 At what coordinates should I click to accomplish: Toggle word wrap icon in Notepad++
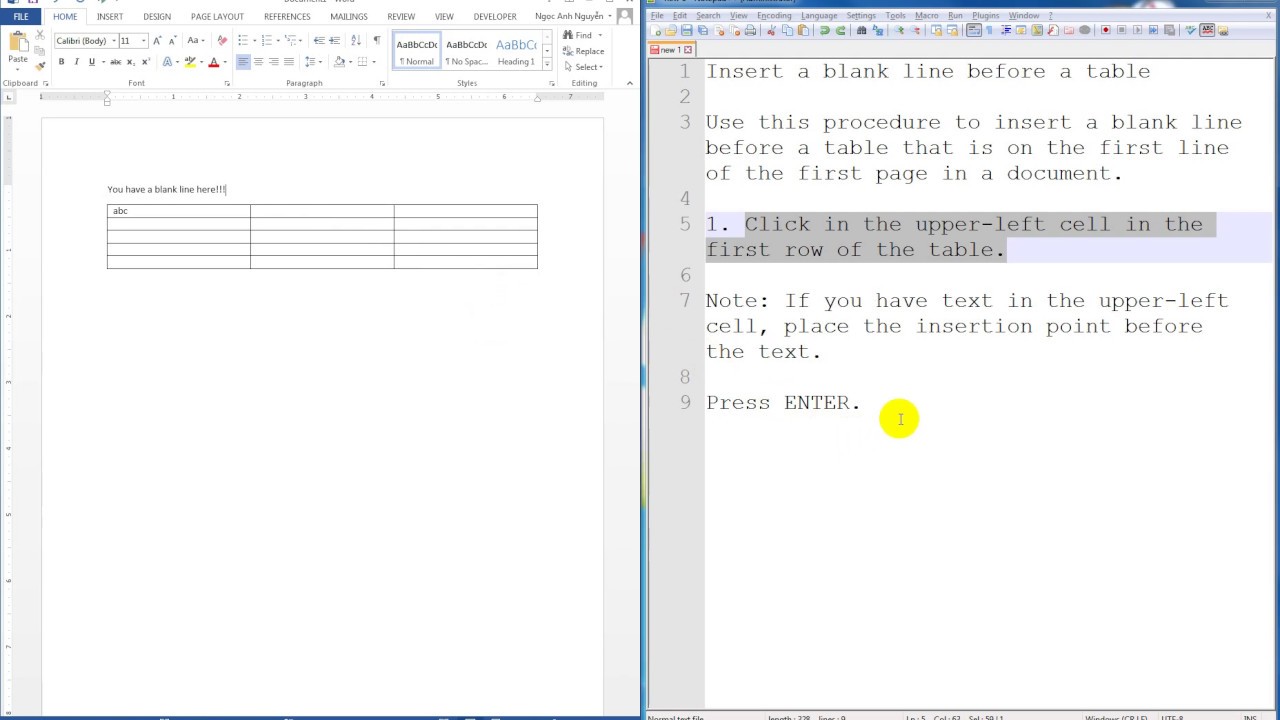(973, 31)
